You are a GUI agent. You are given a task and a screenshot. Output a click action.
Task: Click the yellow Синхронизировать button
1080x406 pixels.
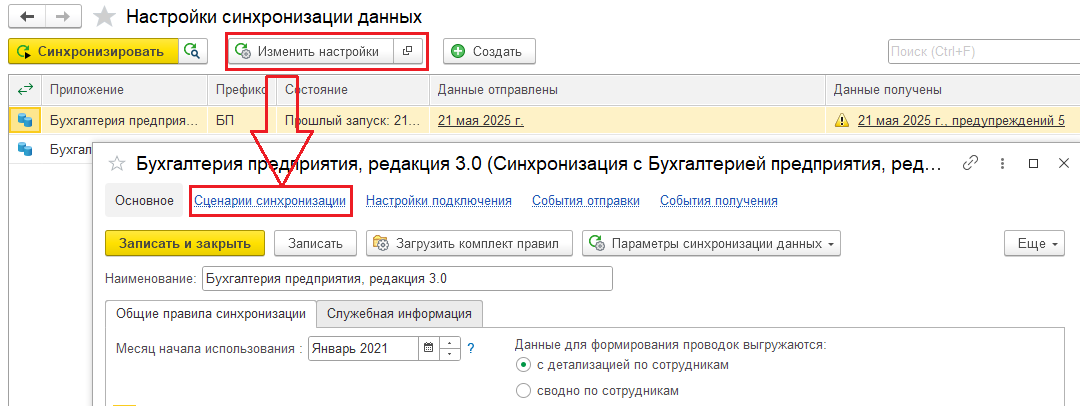(93, 52)
